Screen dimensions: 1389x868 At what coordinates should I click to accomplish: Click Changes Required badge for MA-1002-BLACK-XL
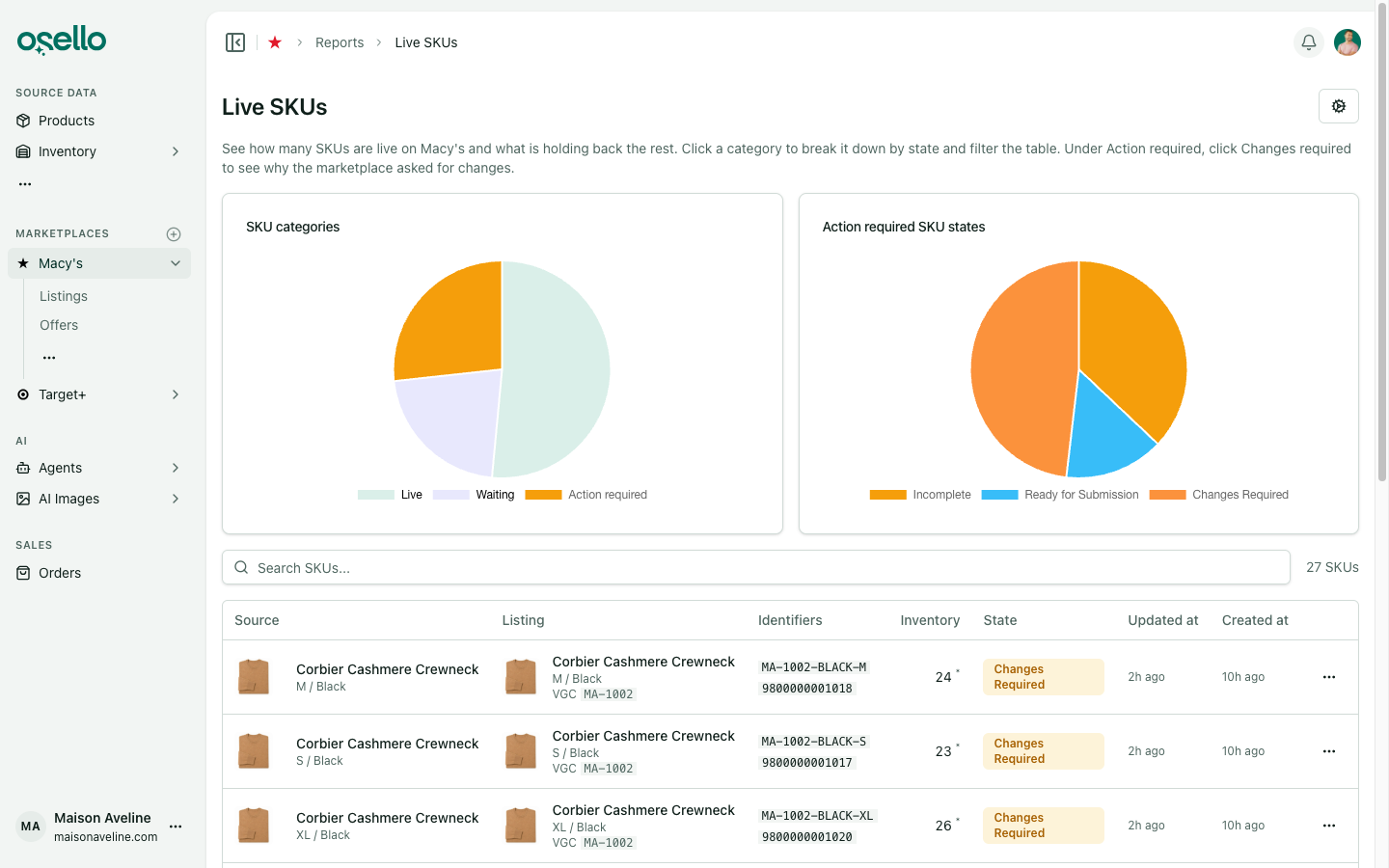coord(1044,826)
